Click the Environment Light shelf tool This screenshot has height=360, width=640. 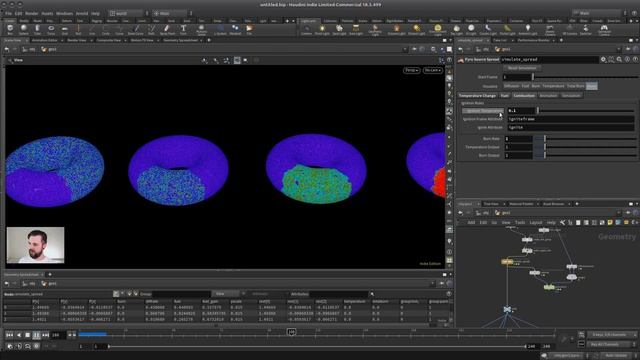437,29
